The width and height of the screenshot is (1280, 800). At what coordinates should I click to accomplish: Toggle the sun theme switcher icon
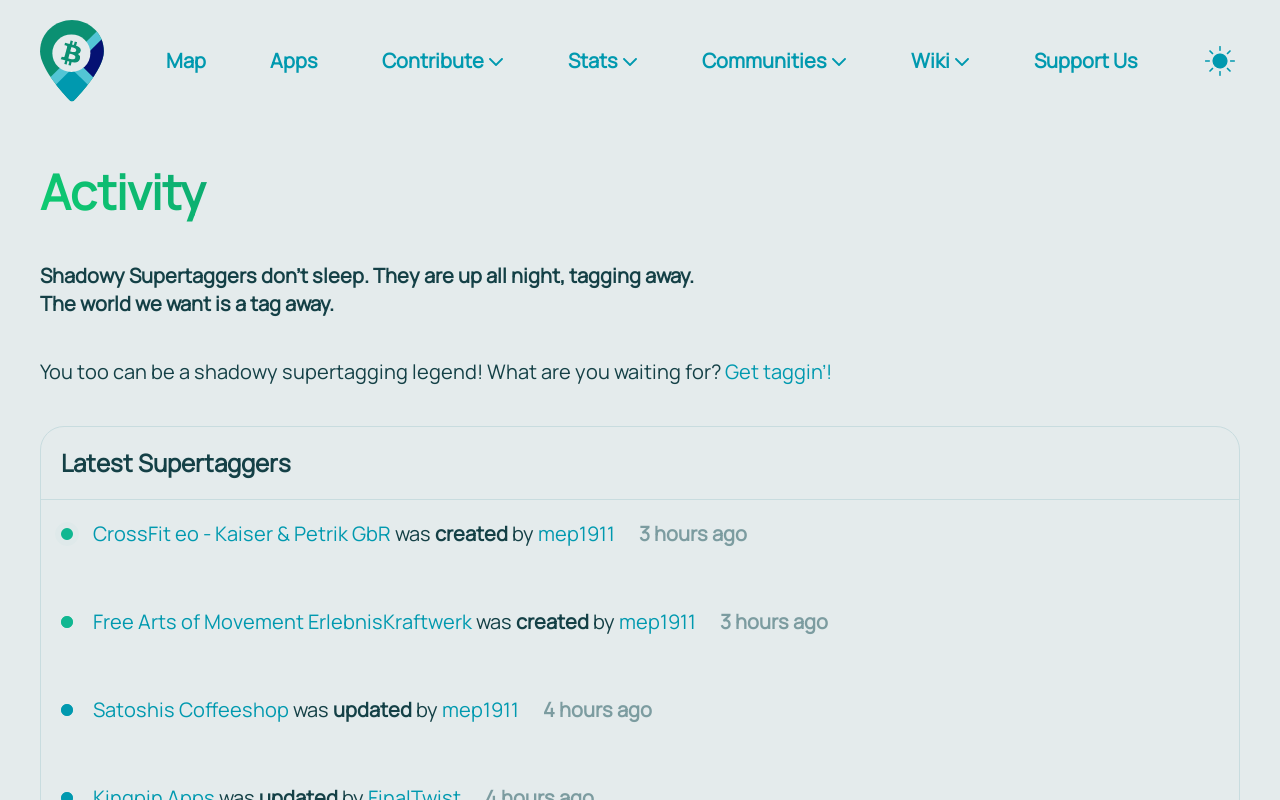[1220, 61]
